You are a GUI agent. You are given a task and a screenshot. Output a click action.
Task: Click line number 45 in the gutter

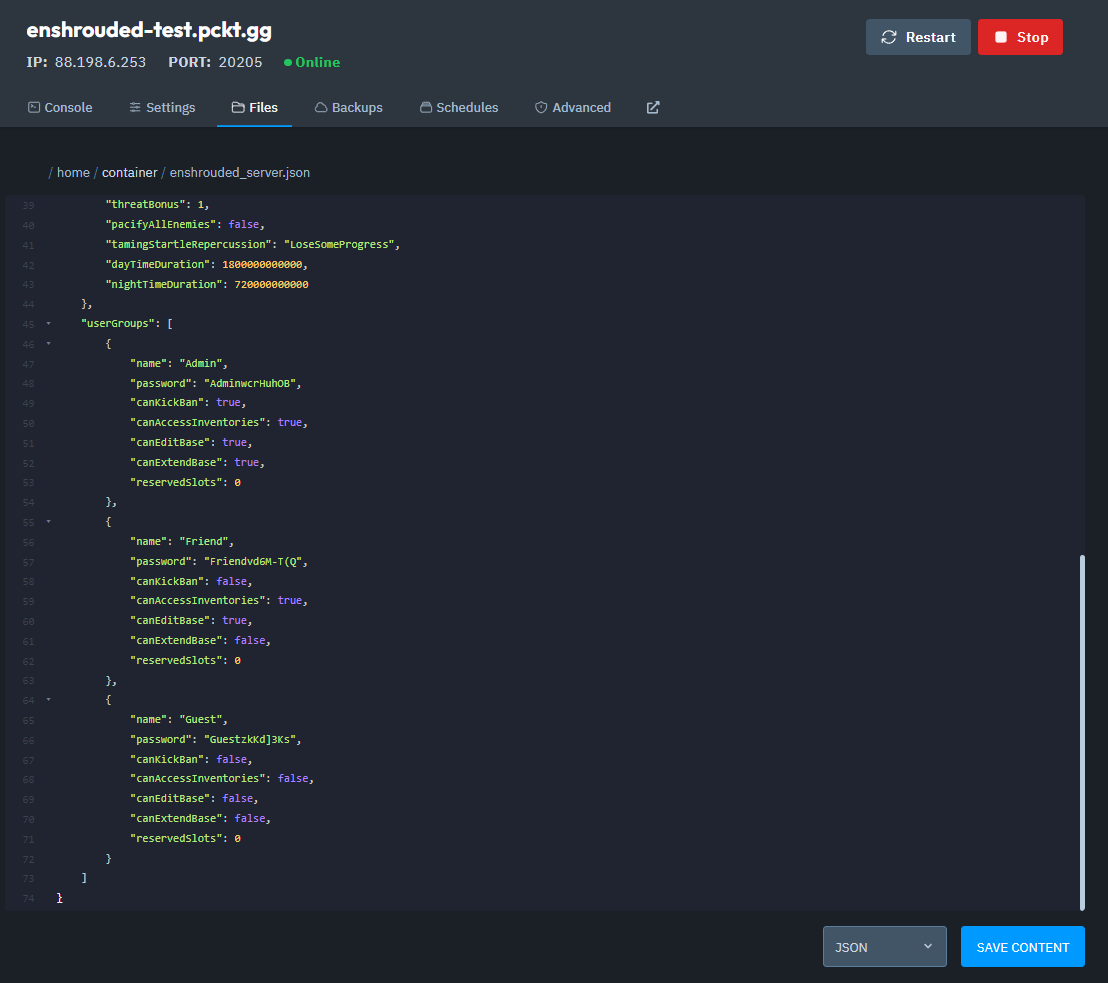coord(28,324)
